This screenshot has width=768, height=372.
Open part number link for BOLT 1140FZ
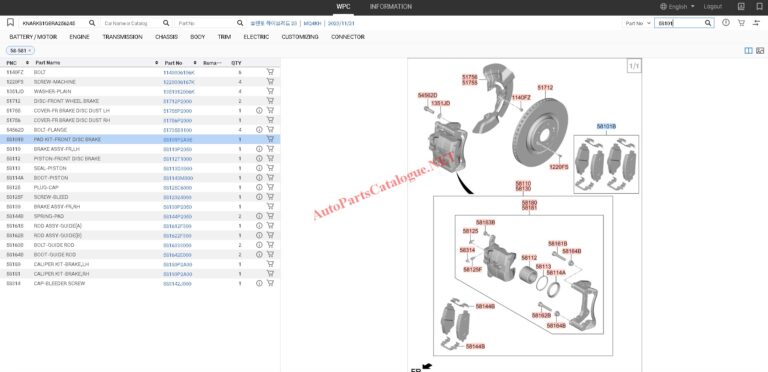point(179,72)
